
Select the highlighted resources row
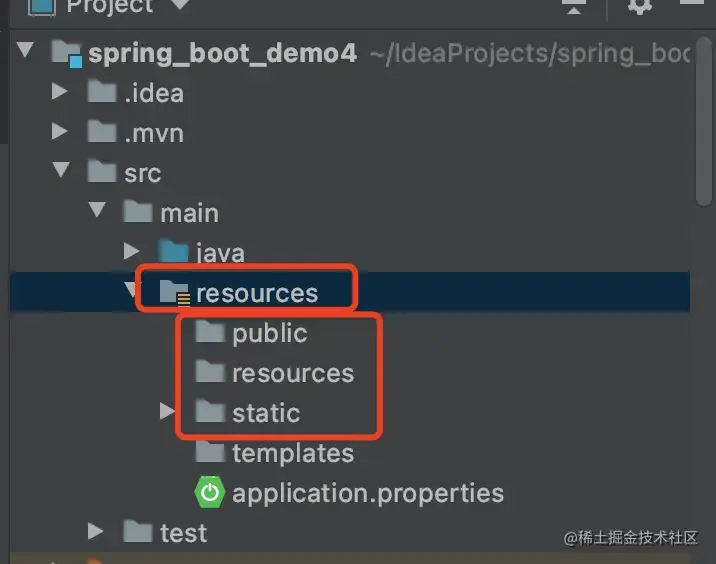pos(350,292)
